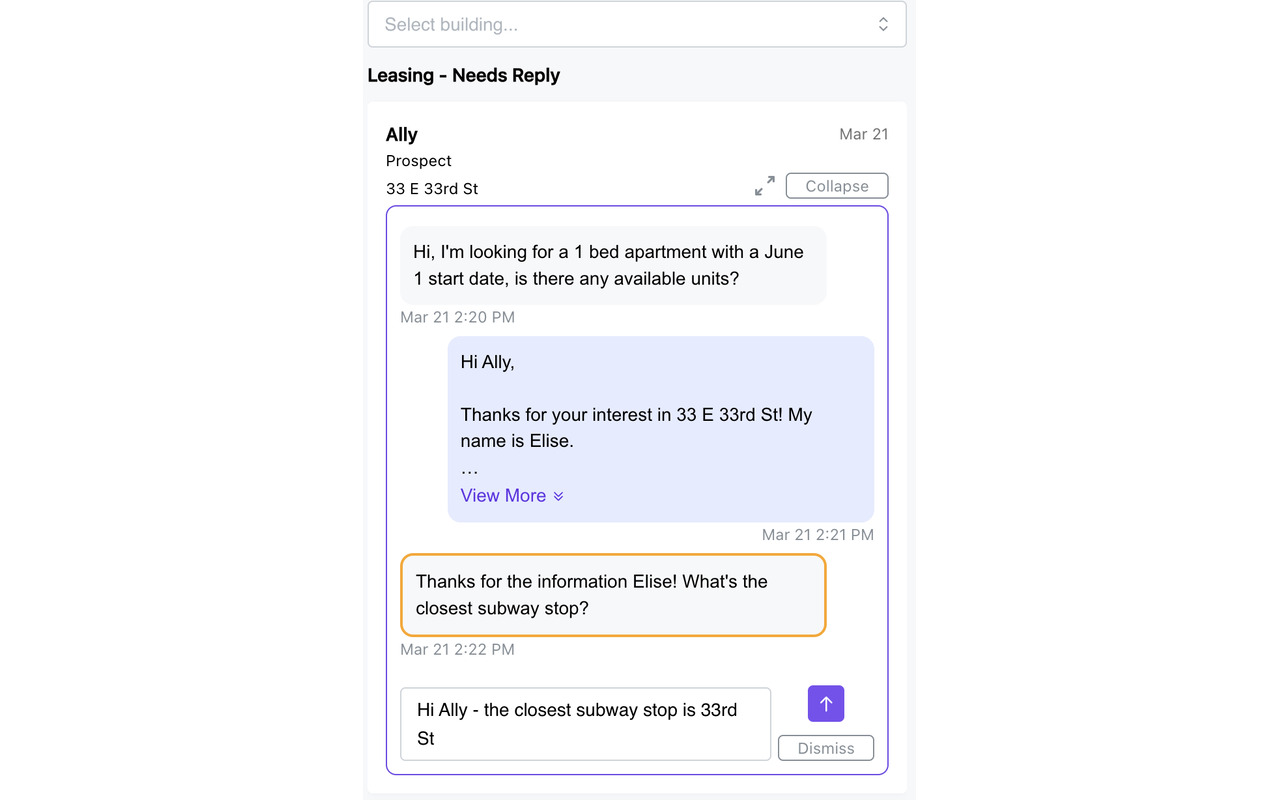Click the Leasing - Needs Reply heading

tap(464, 75)
